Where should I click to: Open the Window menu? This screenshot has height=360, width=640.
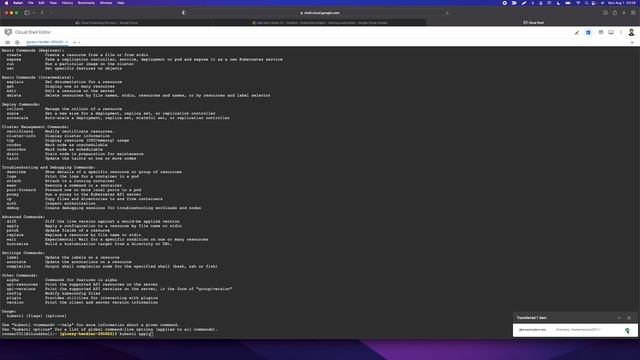[106, 3]
